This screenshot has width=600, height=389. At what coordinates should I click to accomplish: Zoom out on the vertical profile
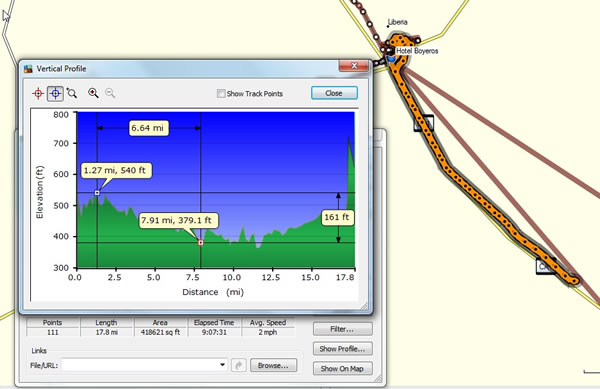coord(110,93)
